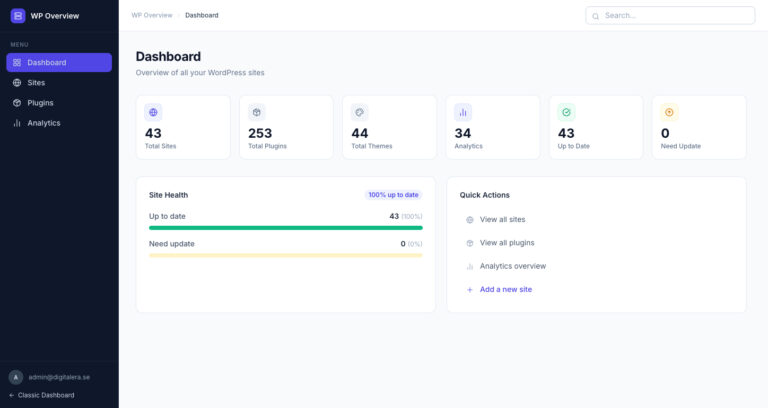
Task: Click the palette icon on Total Themes card
Action: click(x=360, y=113)
